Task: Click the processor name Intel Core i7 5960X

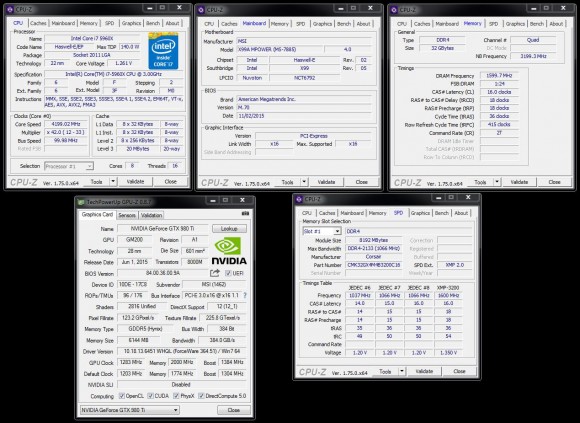Action: 92,38
